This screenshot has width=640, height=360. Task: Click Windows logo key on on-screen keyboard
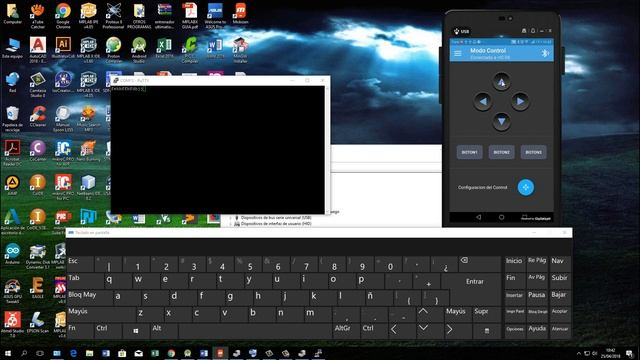[136, 331]
